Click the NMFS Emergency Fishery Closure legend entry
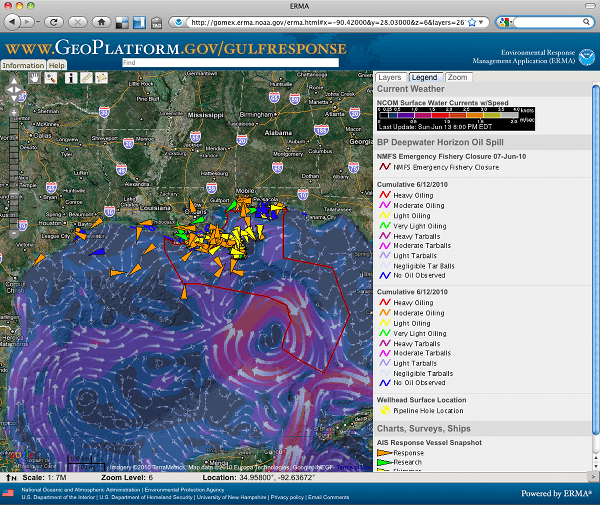Screen dimensions: 600x505 [439, 167]
